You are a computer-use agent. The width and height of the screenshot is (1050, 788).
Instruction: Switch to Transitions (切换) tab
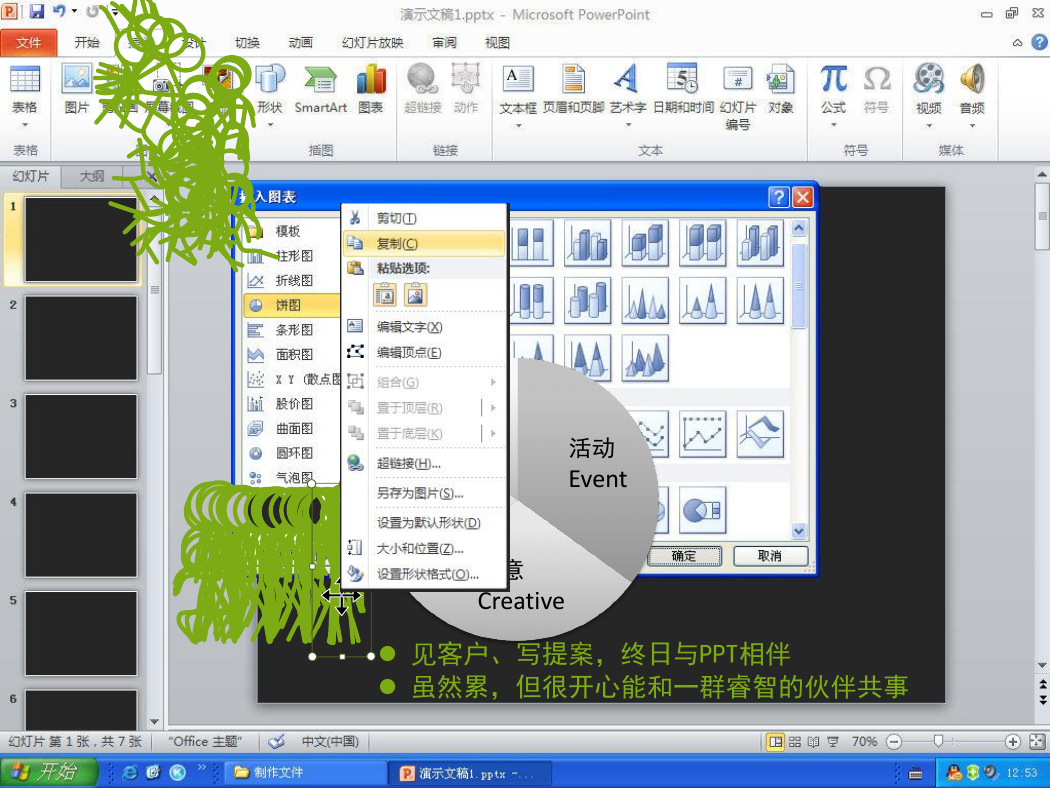click(247, 42)
